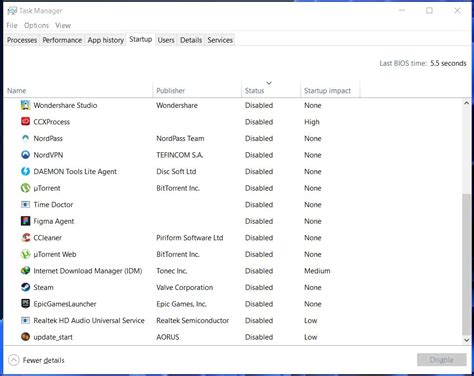Click the Realtek HD Audio Universal Service icon

(x=25, y=320)
